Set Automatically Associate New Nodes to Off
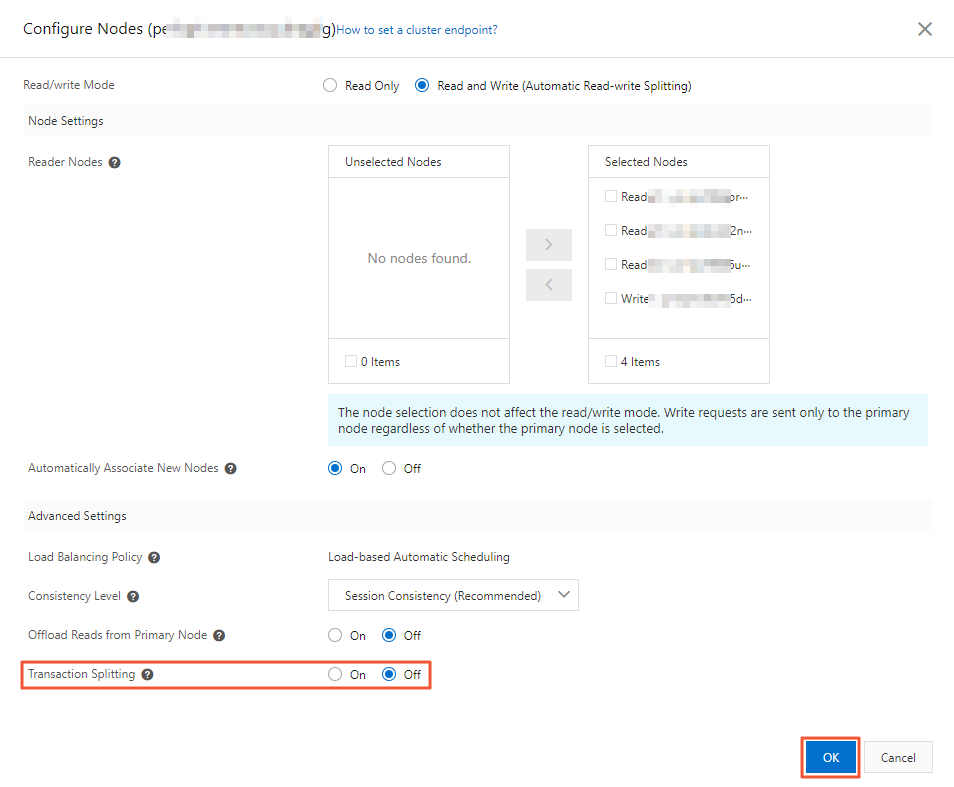Viewport: 954px width, 787px height. click(390, 468)
